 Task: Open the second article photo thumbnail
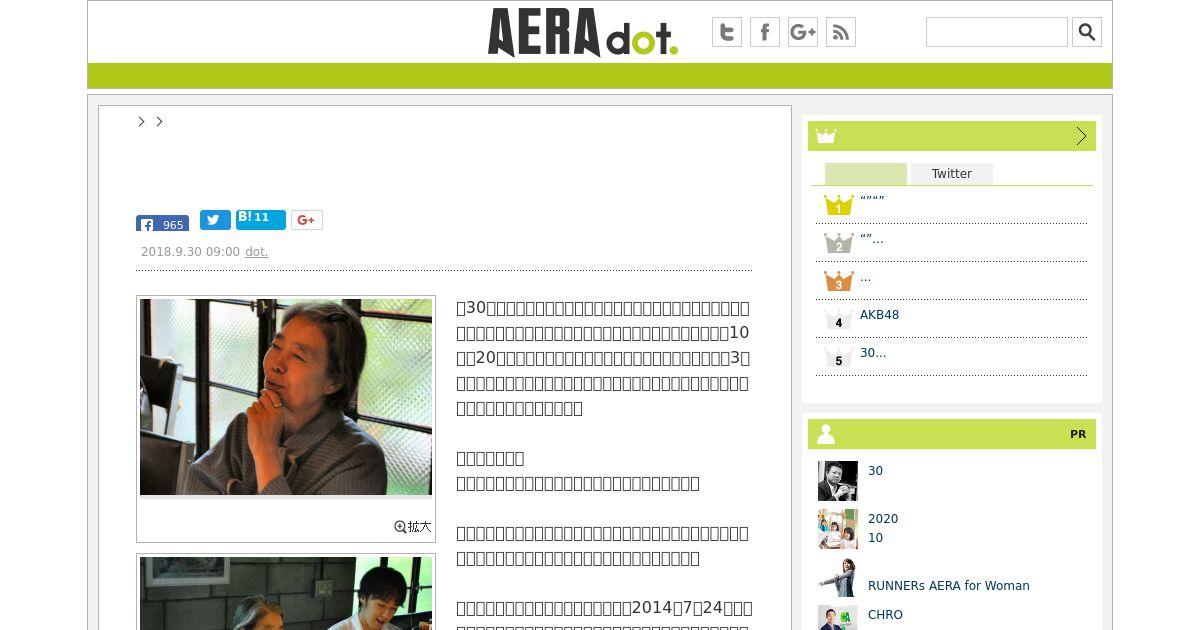point(286,593)
